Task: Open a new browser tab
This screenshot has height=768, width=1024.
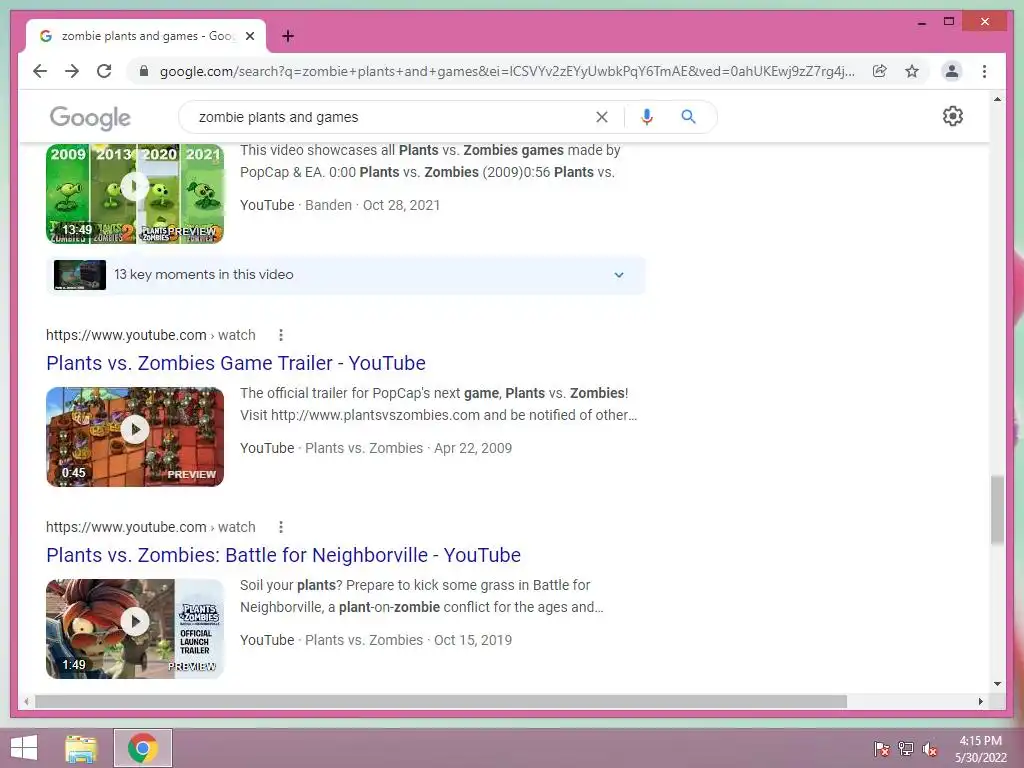Action: [287, 36]
